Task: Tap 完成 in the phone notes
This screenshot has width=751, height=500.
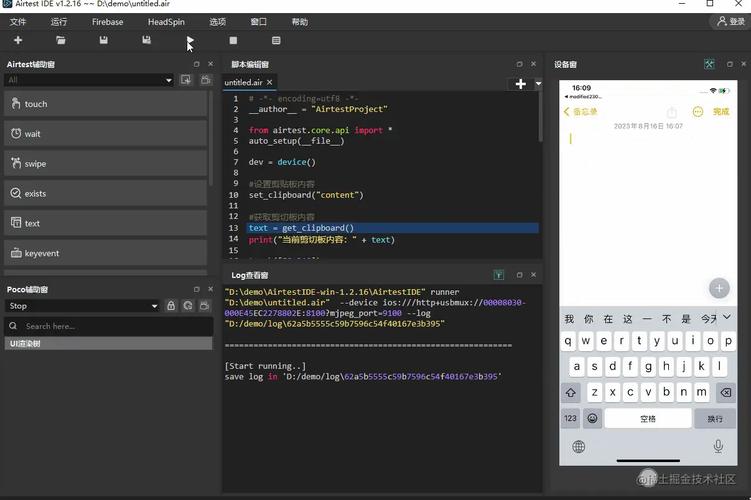Action: [x=721, y=112]
